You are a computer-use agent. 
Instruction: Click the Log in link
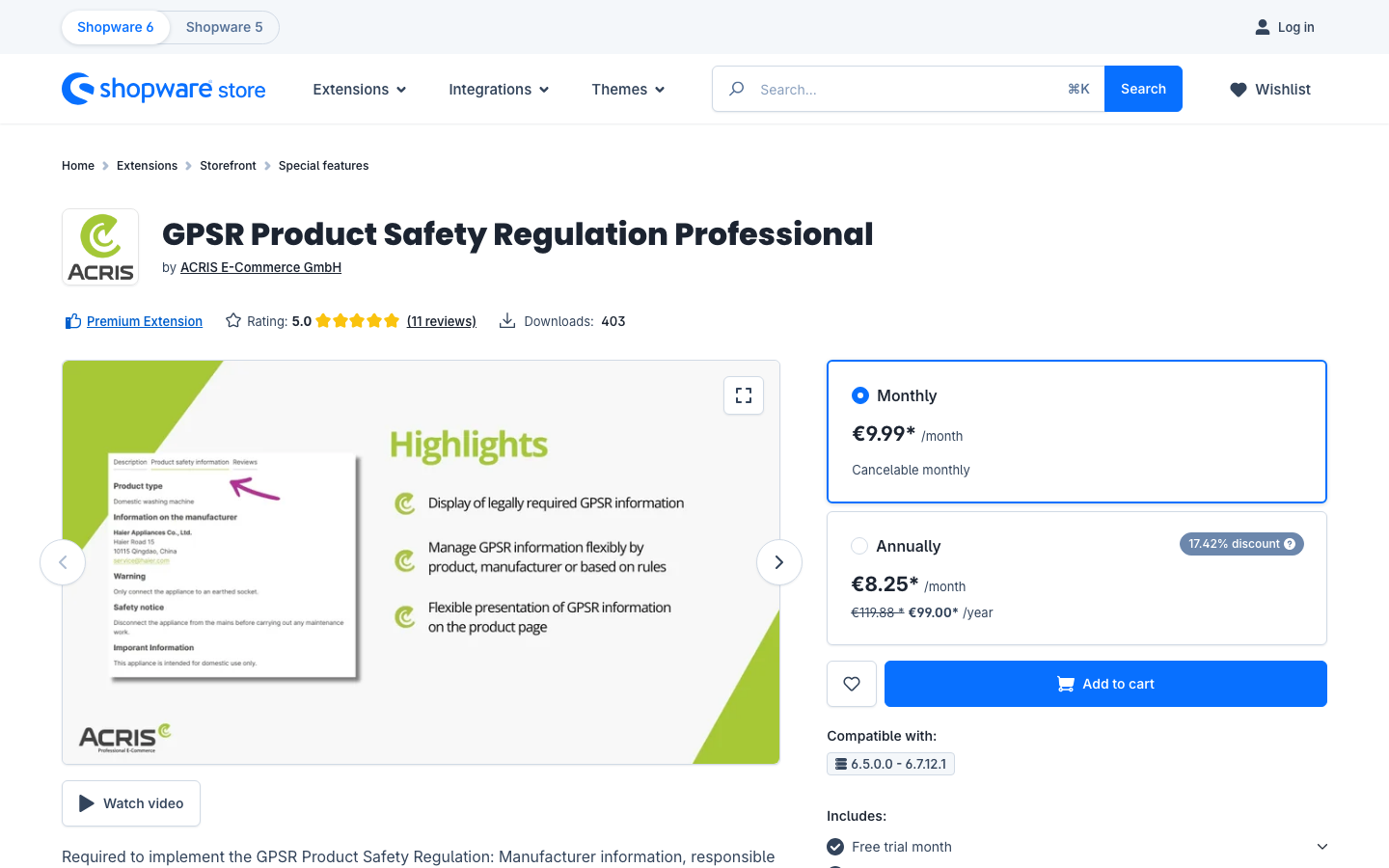click(x=1295, y=27)
